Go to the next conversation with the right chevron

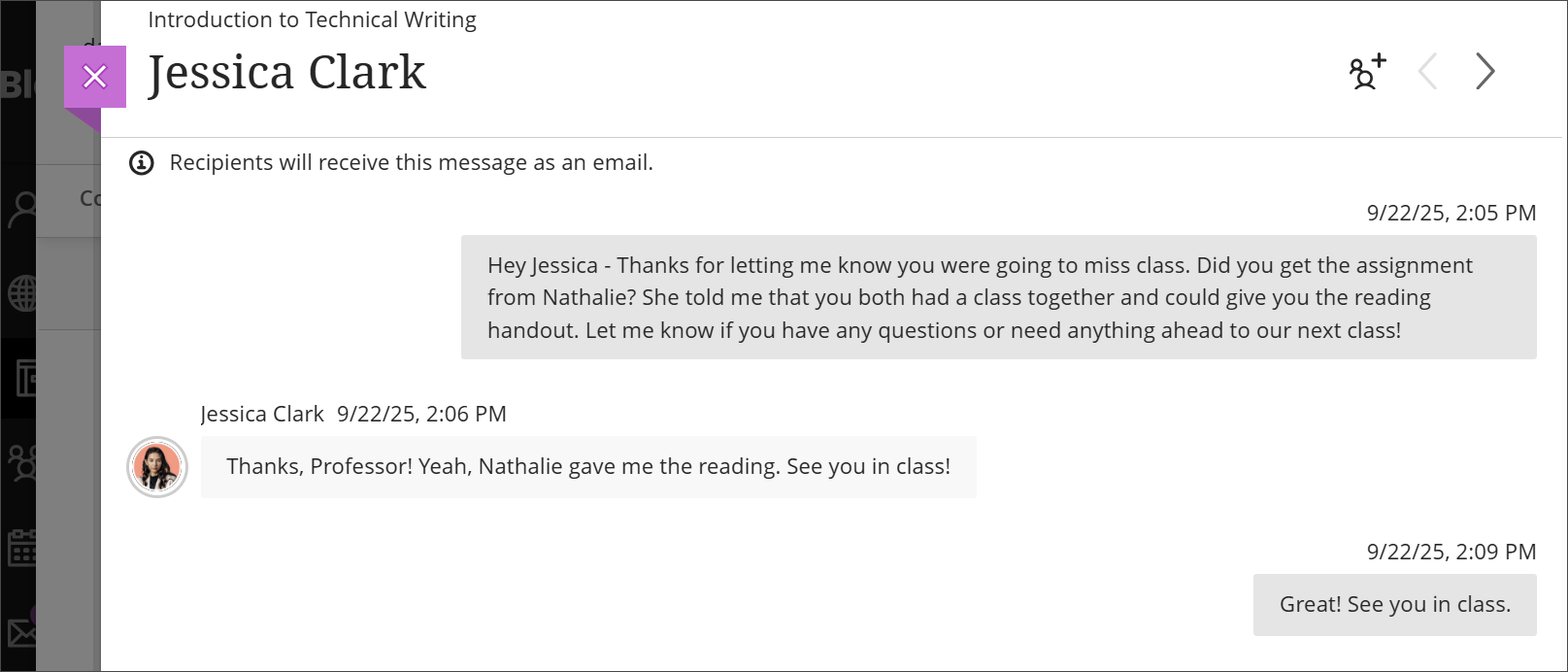click(1485, 71)
